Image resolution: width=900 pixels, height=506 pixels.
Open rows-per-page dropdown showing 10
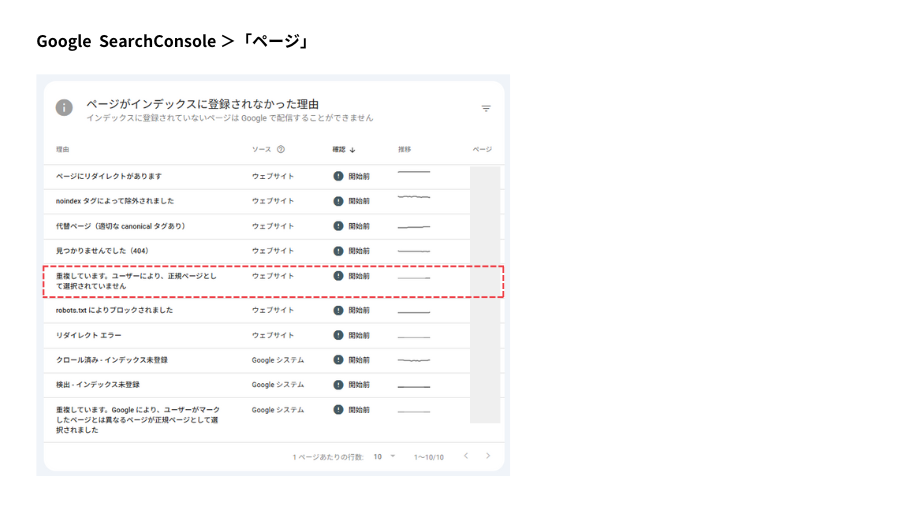(385, 457)
